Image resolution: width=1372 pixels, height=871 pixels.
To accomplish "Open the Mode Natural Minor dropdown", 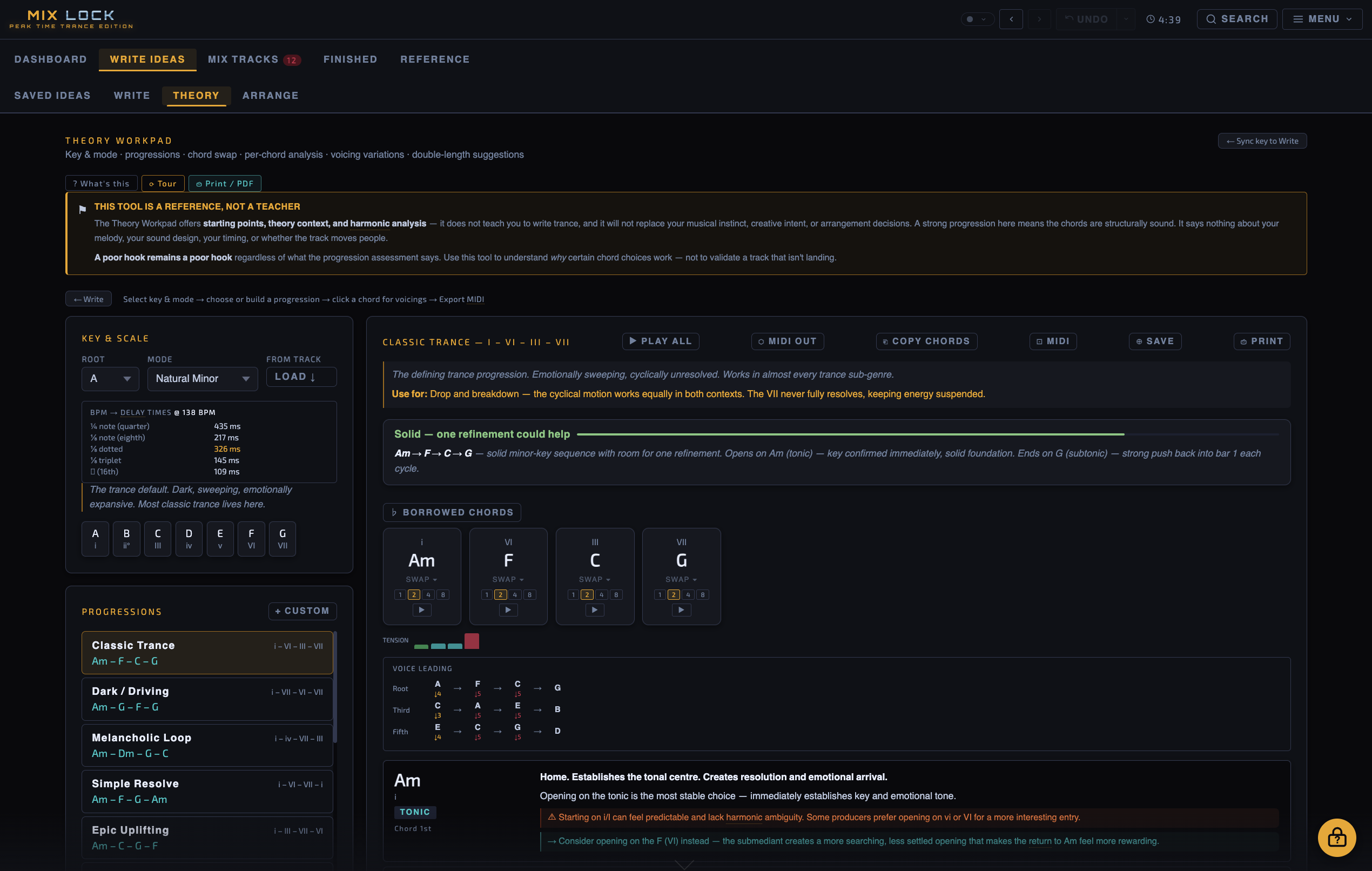I will point(202,379).
